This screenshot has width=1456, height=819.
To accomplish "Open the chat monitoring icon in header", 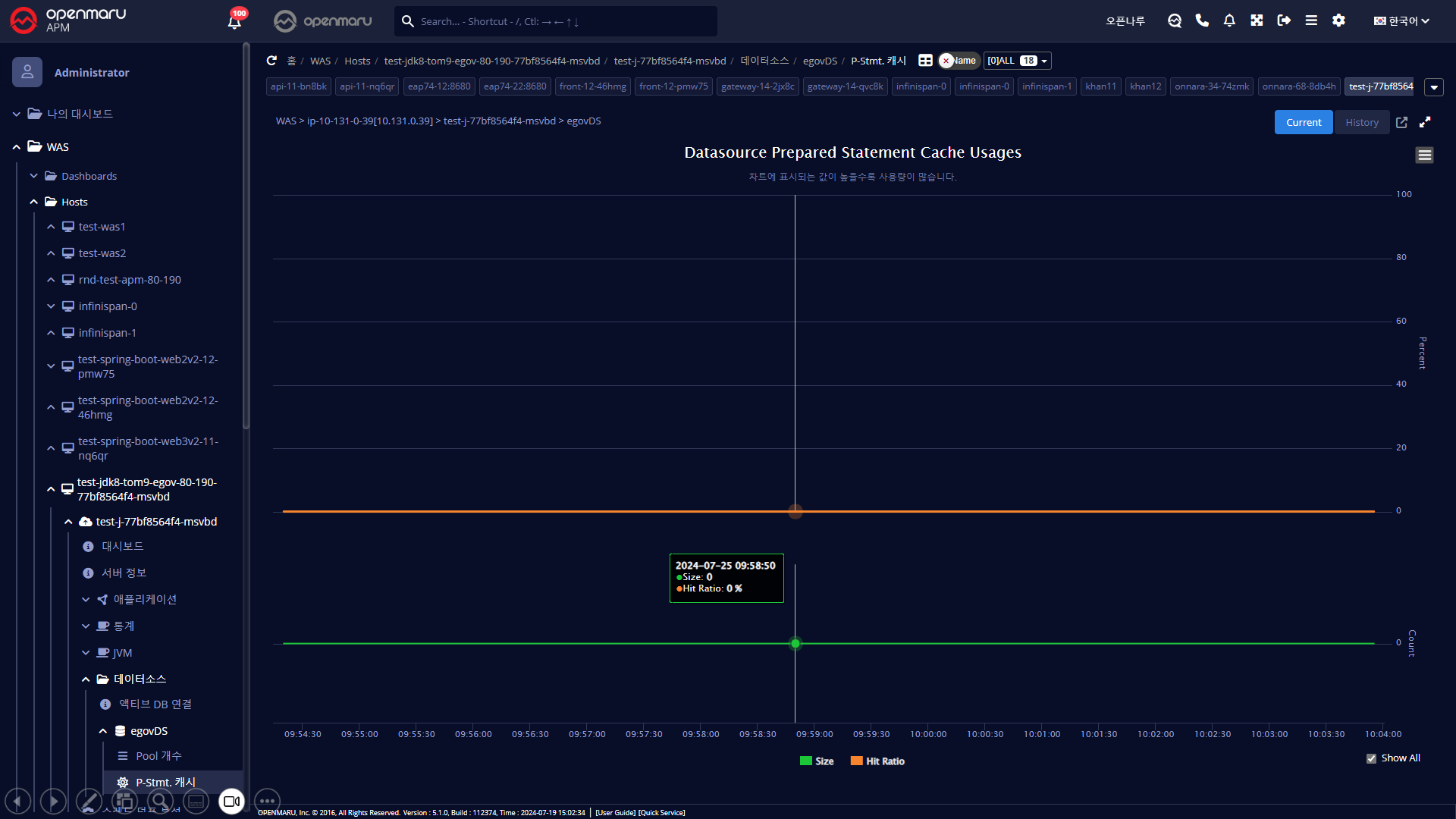I will pos(1175,20).
